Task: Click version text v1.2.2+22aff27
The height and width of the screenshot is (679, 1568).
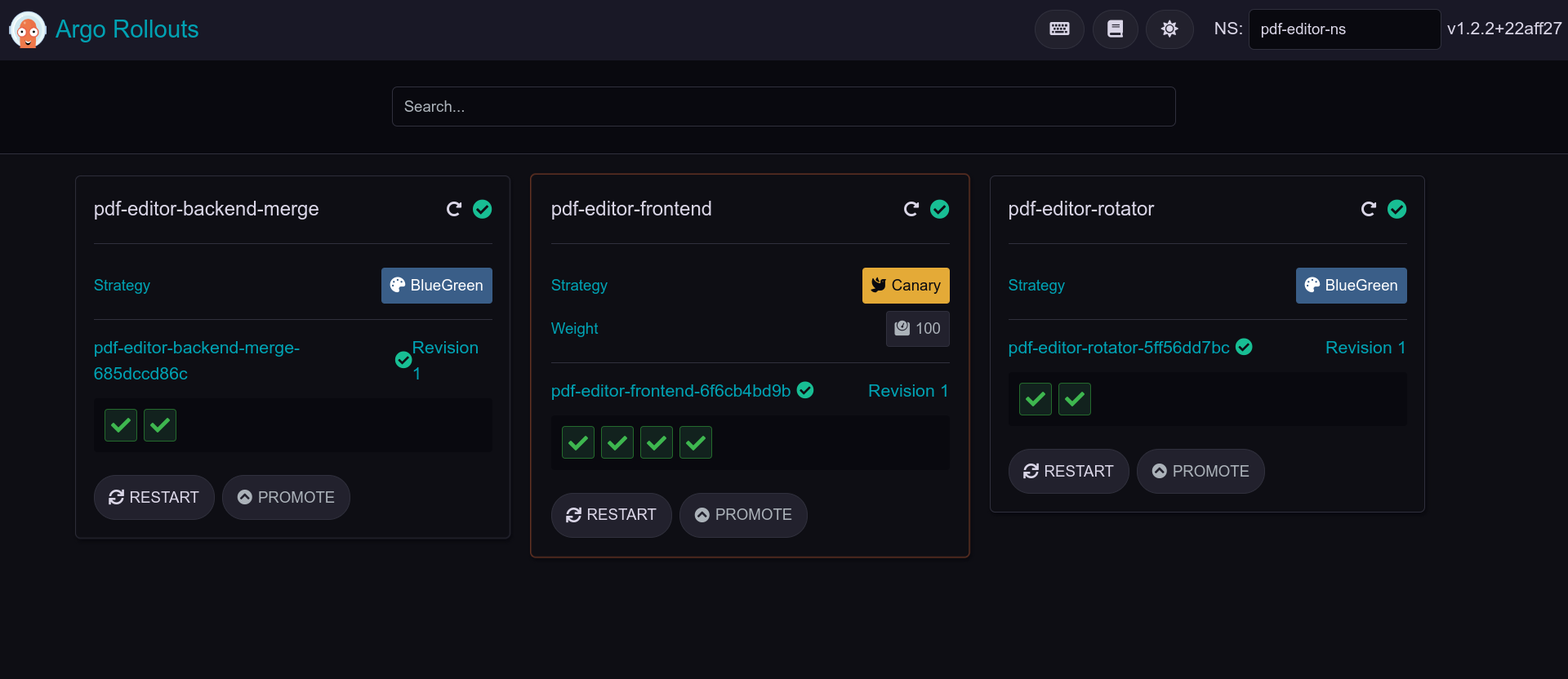Action: 1504,29
